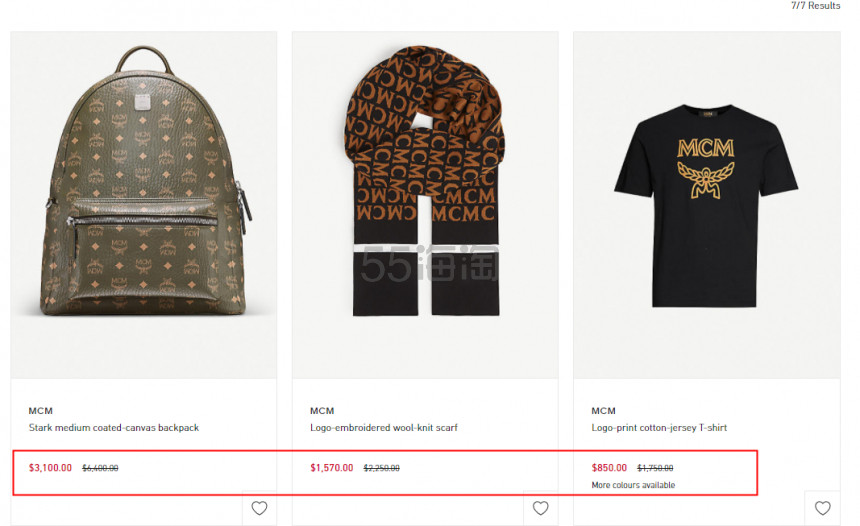The width and height of the screenshot is (860, 526).
Task: Add the backpack to wishlist with heart icon
Action: [x=259, y=508]
